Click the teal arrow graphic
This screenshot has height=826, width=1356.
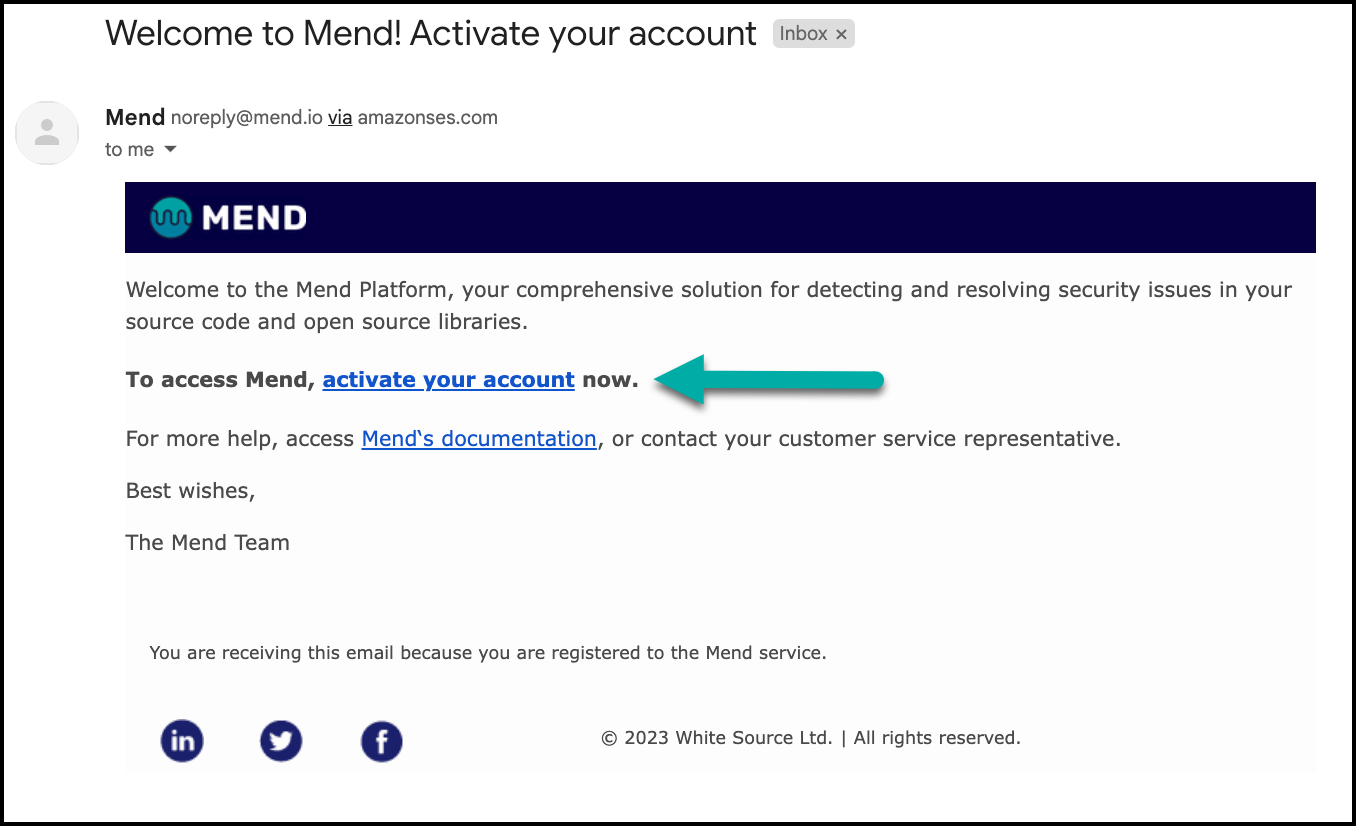point(770,380)
